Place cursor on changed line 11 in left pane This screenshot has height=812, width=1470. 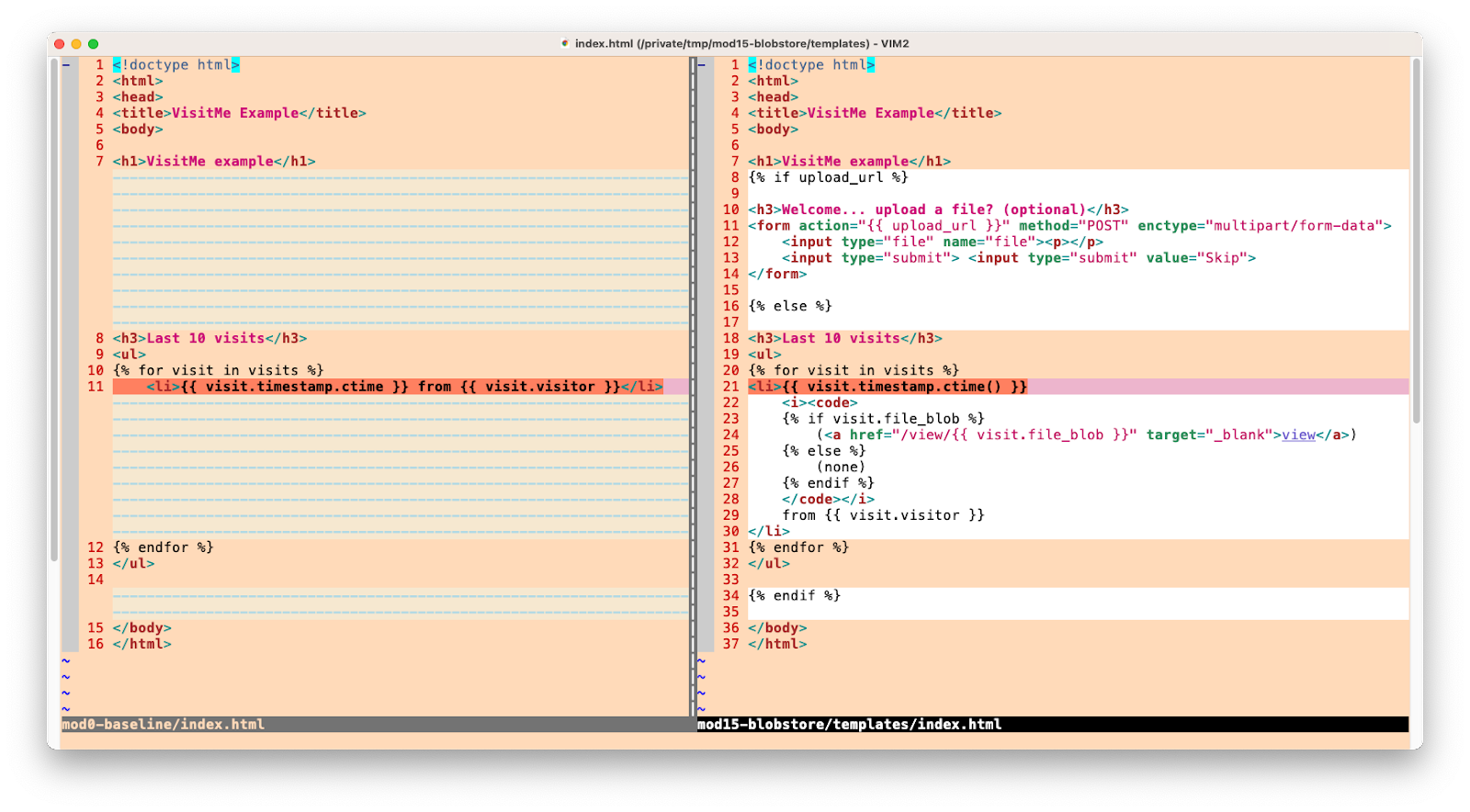point(404,387)
